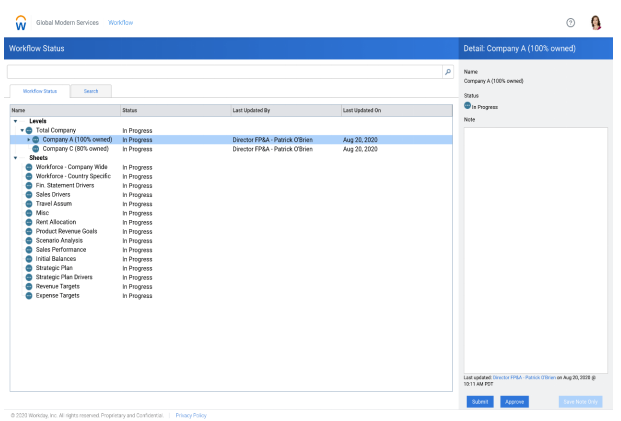Select the Expense Targets sheet
This screenshot has width=621, height=421.
tap(57, 295)
